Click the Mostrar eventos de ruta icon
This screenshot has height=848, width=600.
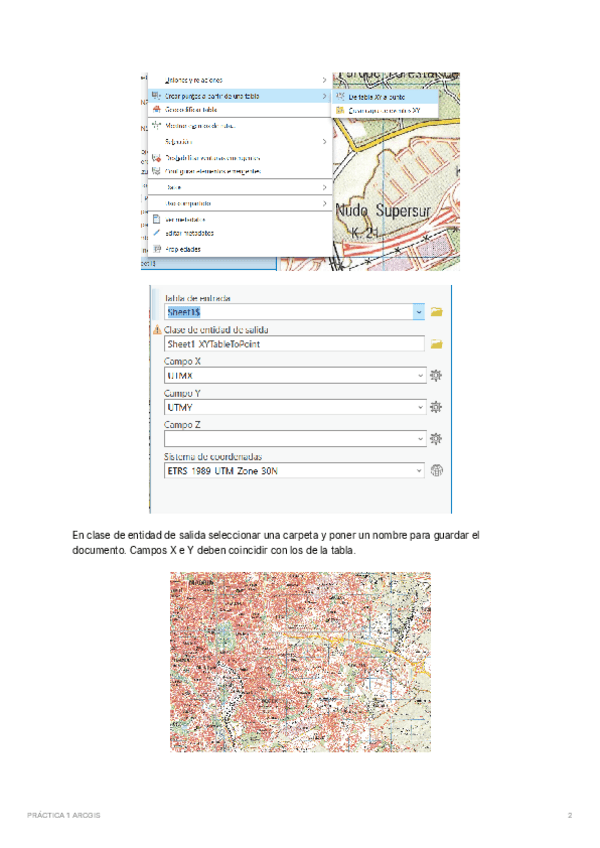click(156, 125)
